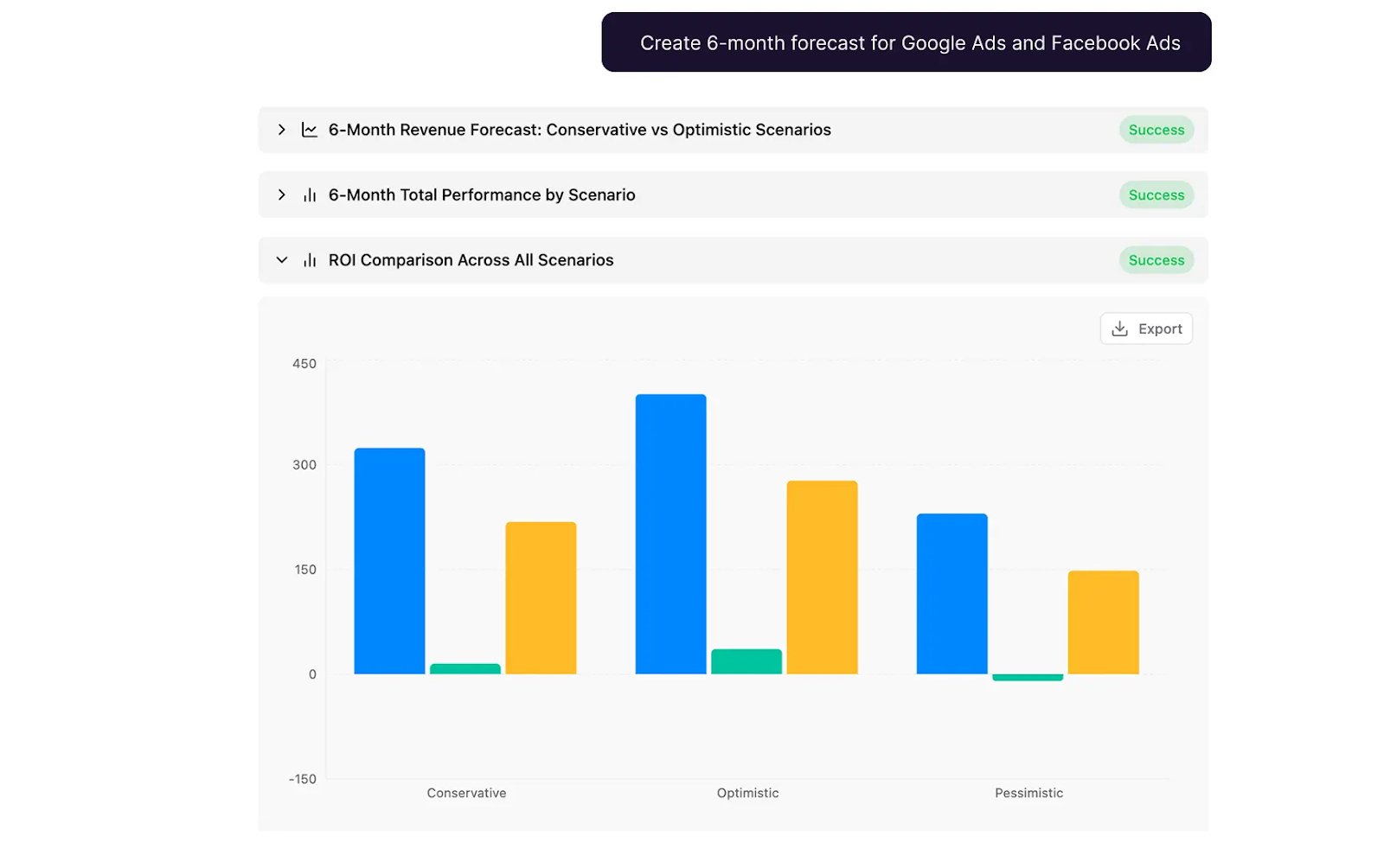The image size is (1384, 868).
Task: Click the download icon in the Export button
Action: [1119, 329]
